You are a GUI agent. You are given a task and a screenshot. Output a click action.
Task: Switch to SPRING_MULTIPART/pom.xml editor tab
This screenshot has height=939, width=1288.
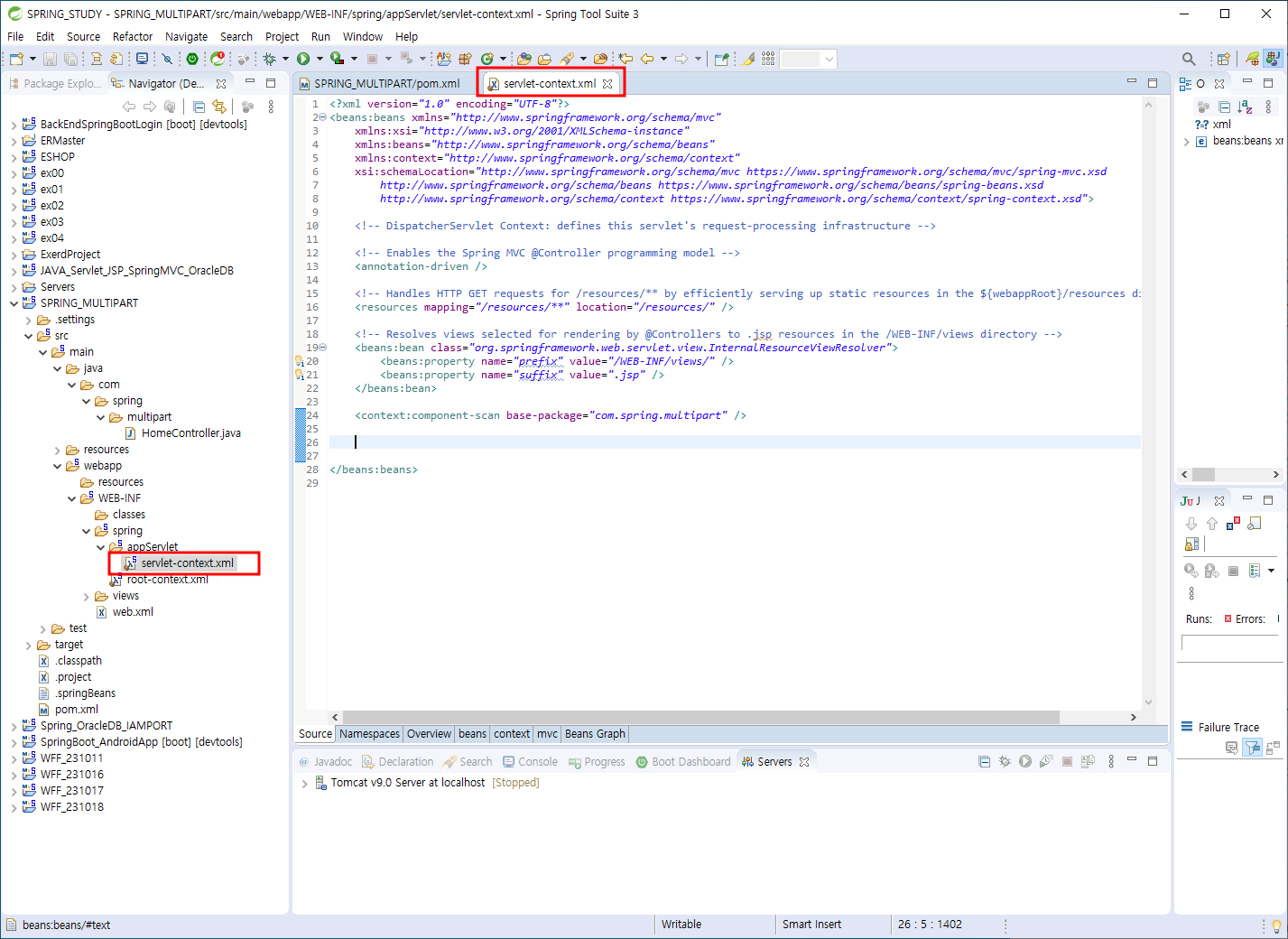click(379, 84)
